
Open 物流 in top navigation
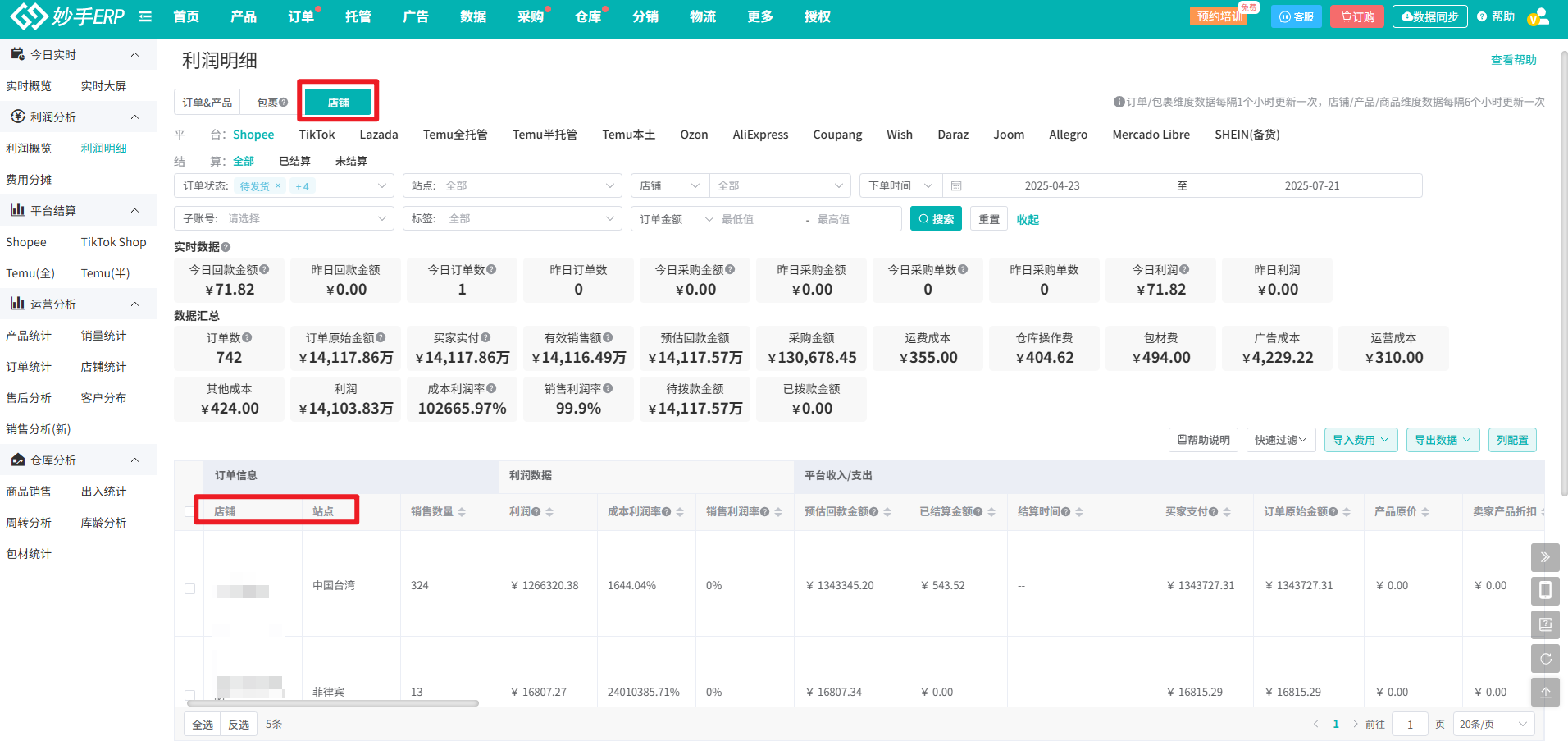(703, 16)
